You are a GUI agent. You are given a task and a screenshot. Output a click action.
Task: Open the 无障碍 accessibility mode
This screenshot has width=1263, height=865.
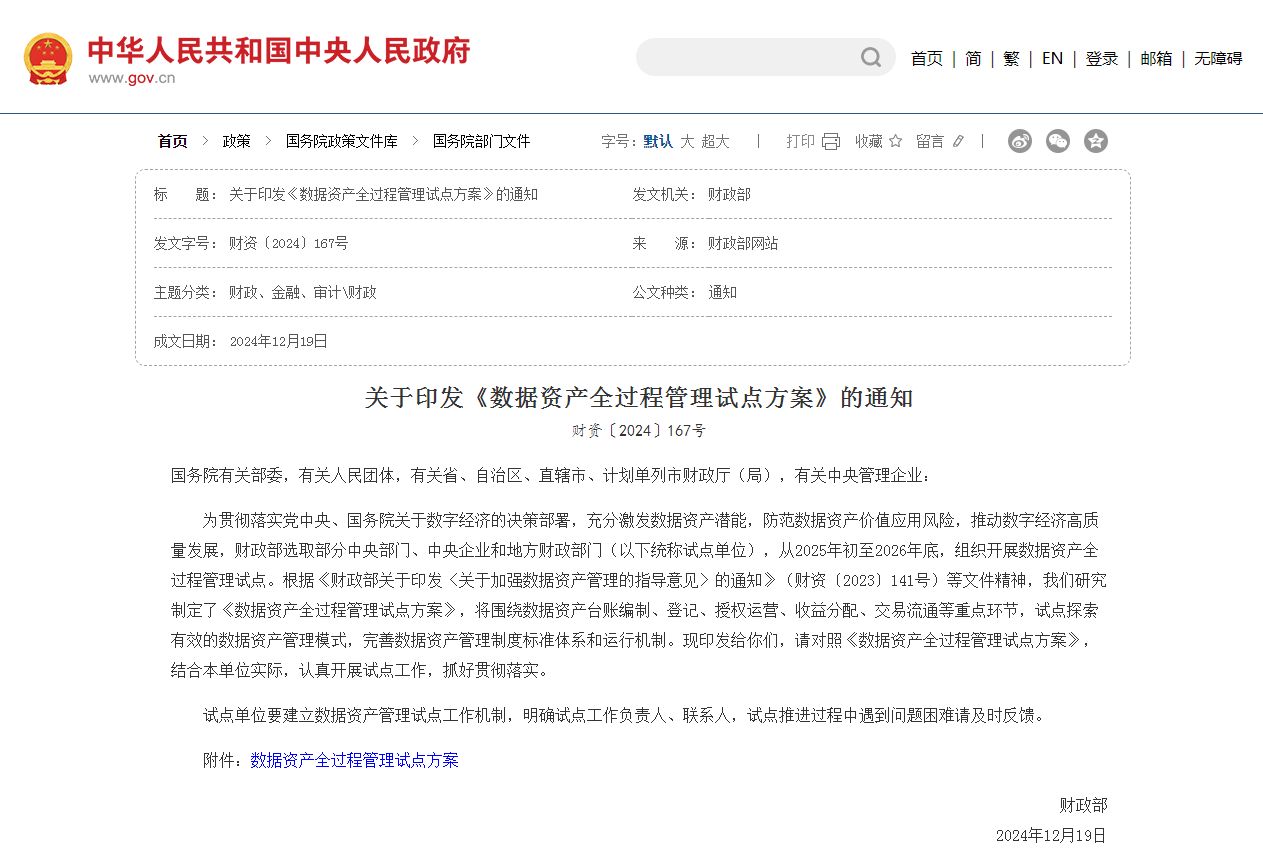(x=1218, y=59)
